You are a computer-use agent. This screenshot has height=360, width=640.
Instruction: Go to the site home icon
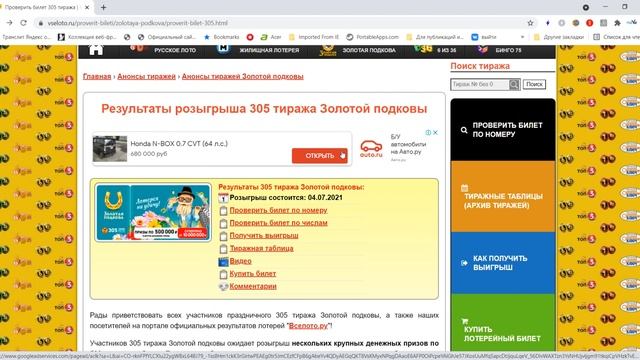point(96,50)
